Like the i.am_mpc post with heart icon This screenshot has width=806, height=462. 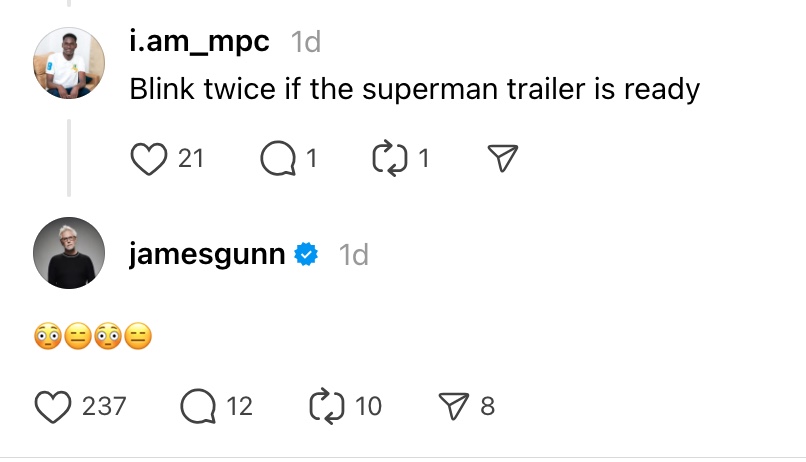pos(149,158)
